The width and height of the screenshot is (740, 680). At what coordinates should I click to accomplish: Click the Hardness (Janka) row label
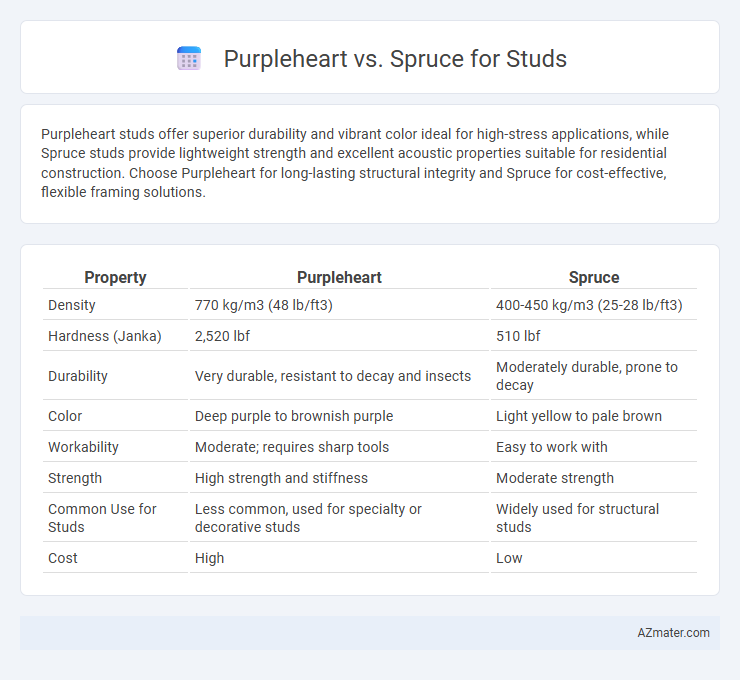[105, 336]
